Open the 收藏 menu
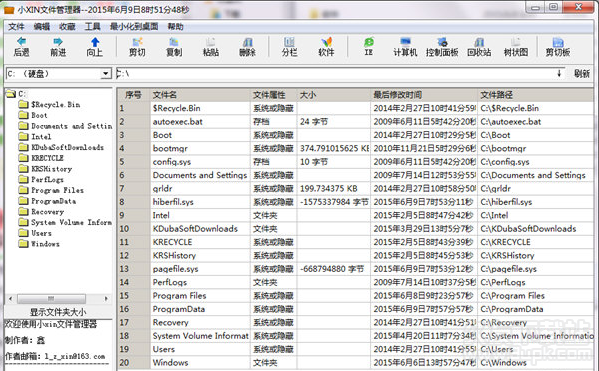Image resolution: width=599 pixels, height=371 pixels. [67, 26]
